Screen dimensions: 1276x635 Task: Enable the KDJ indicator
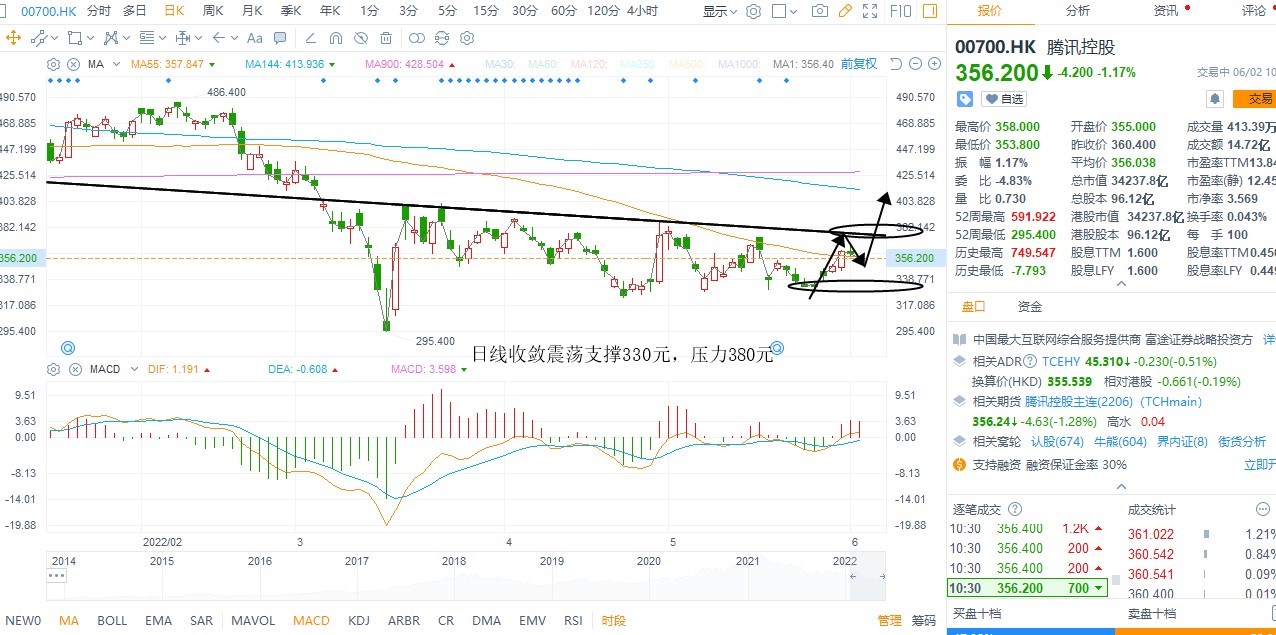click(x=359, y=621)
